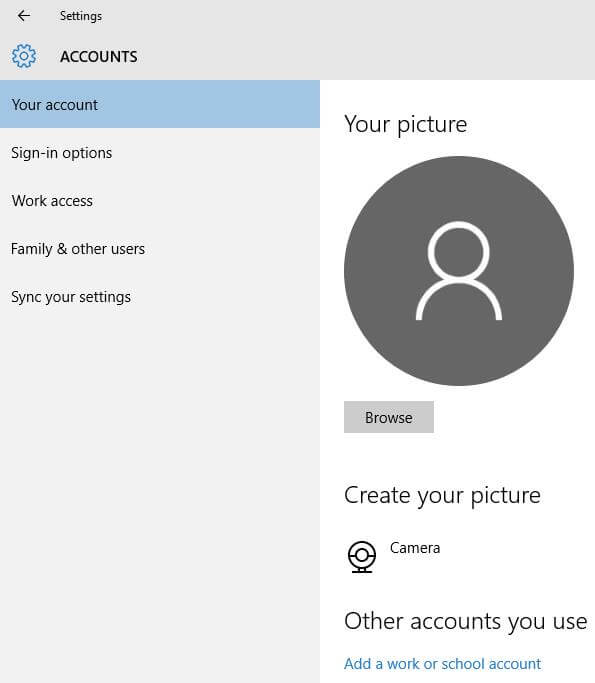Screen dimensions: 595x683
Task: Click the Your picture heading
Action: click(406, 125)
